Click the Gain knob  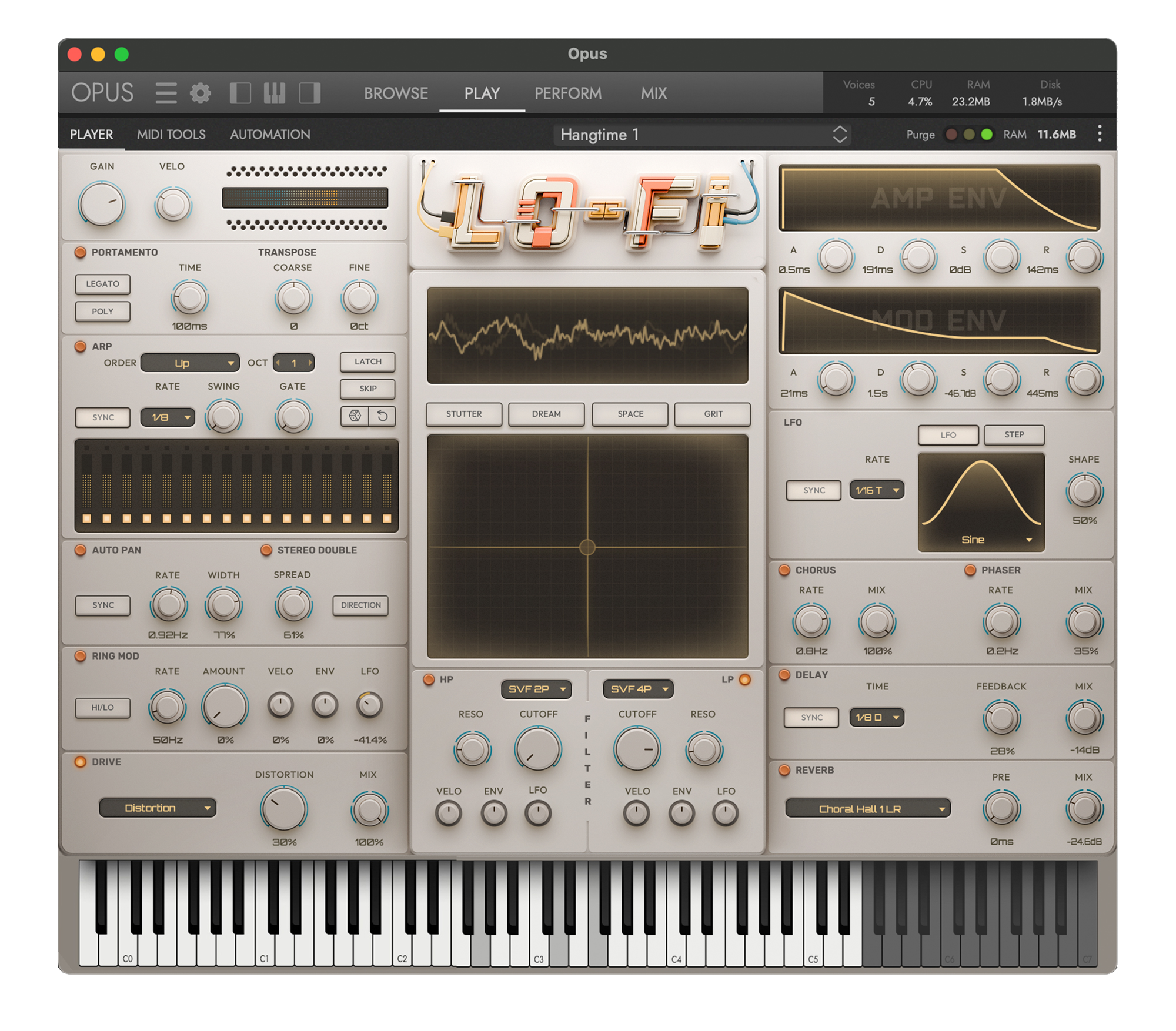coord(101,204)
